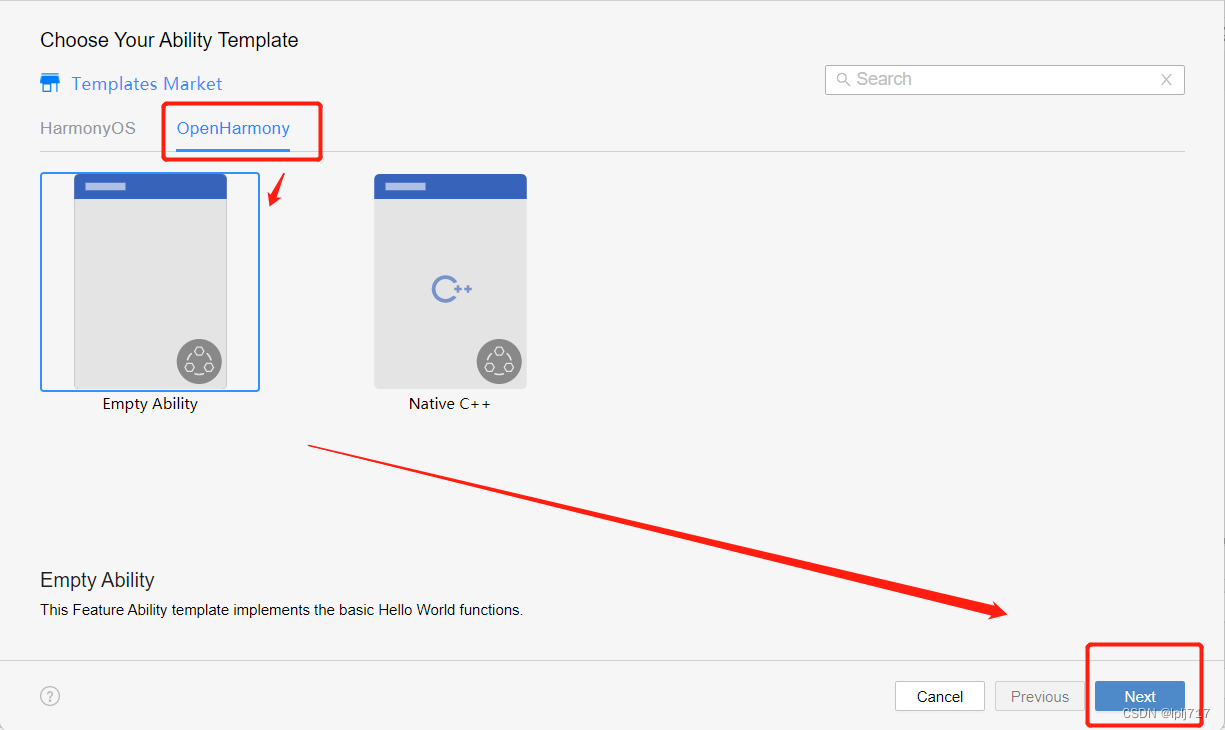Click the magnifier icon in the search field
This screenshot has width=1225, height=730.
coord(843,79)
